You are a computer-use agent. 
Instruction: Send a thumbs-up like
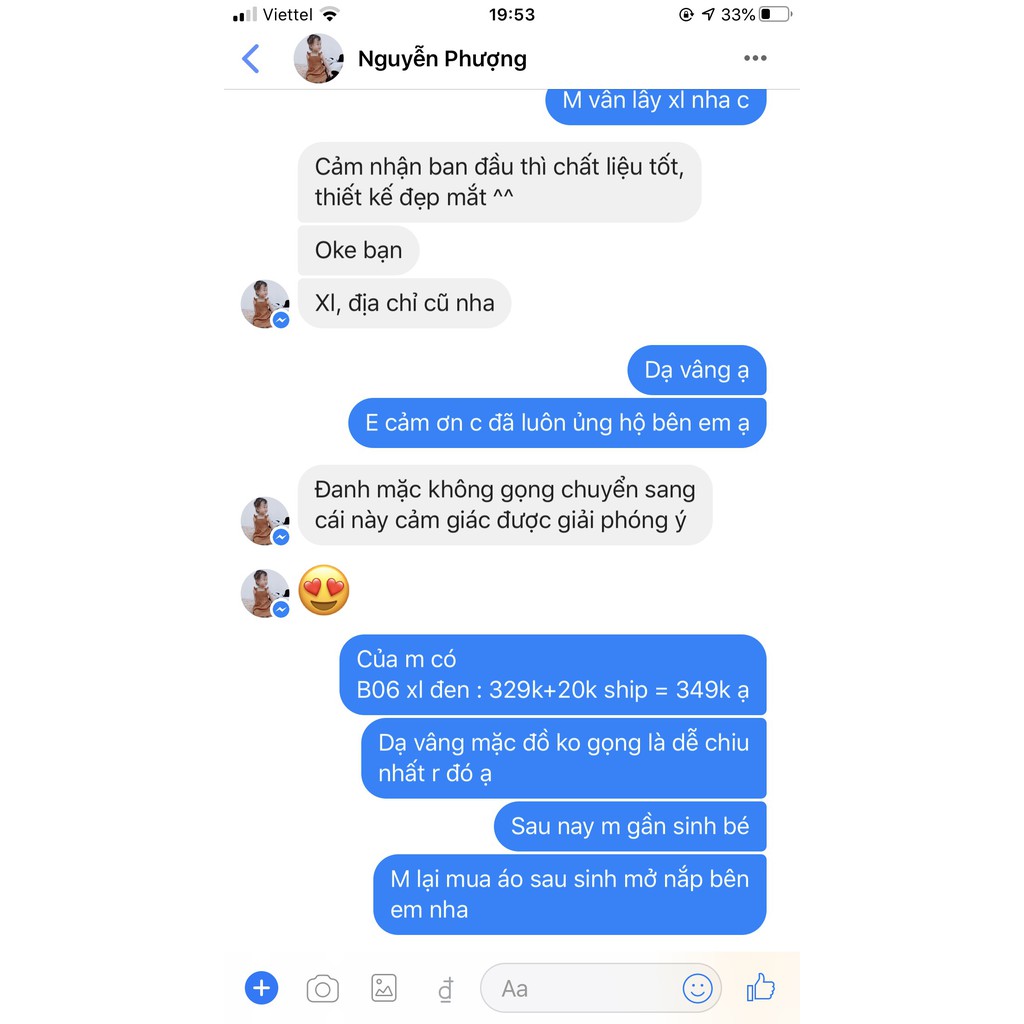coord(760,987)
